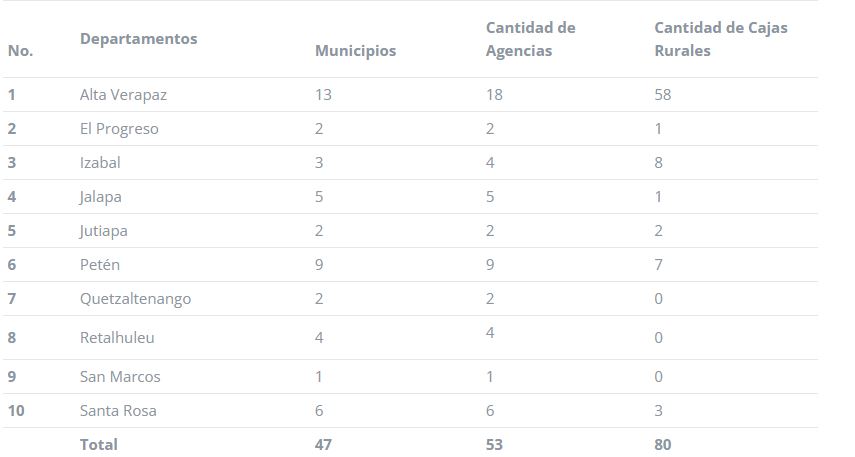
Task: Click the Departamentos column header
Action: (139, 39)
